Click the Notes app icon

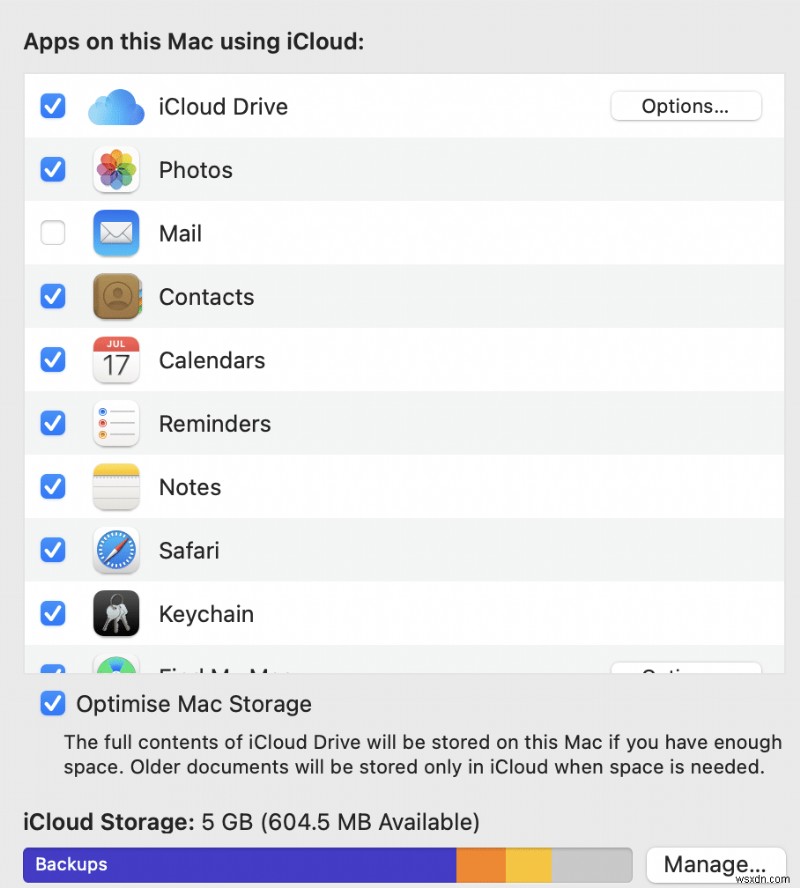click(116, 487)
